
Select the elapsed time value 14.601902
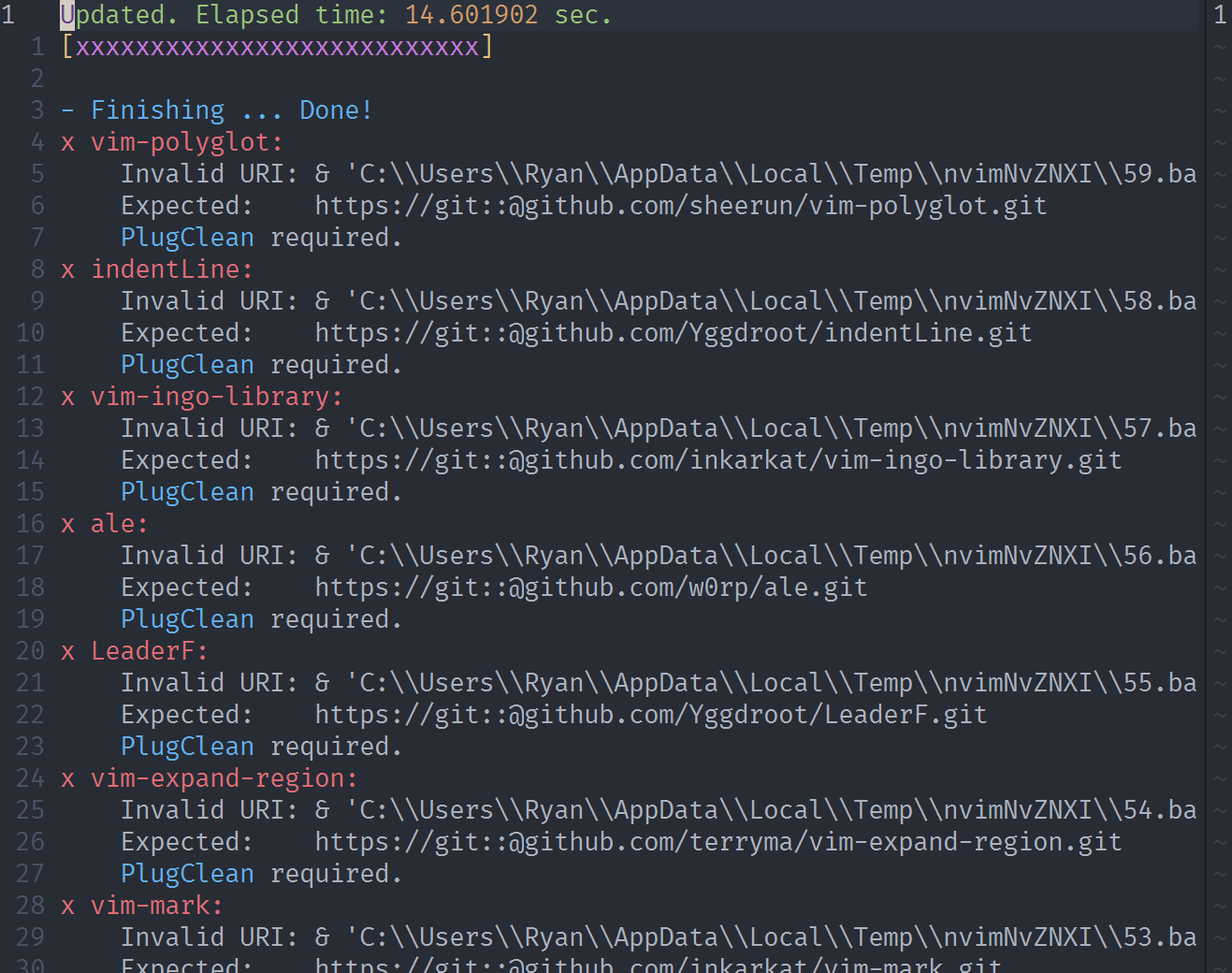click(471, 14)
